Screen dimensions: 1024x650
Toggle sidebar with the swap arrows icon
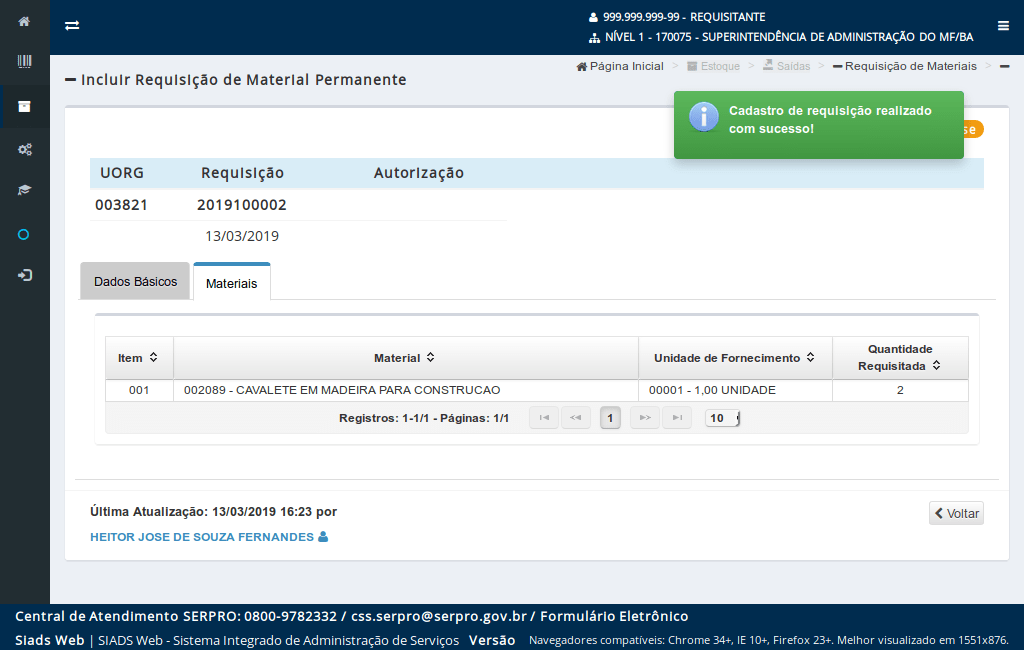point(72,25)
